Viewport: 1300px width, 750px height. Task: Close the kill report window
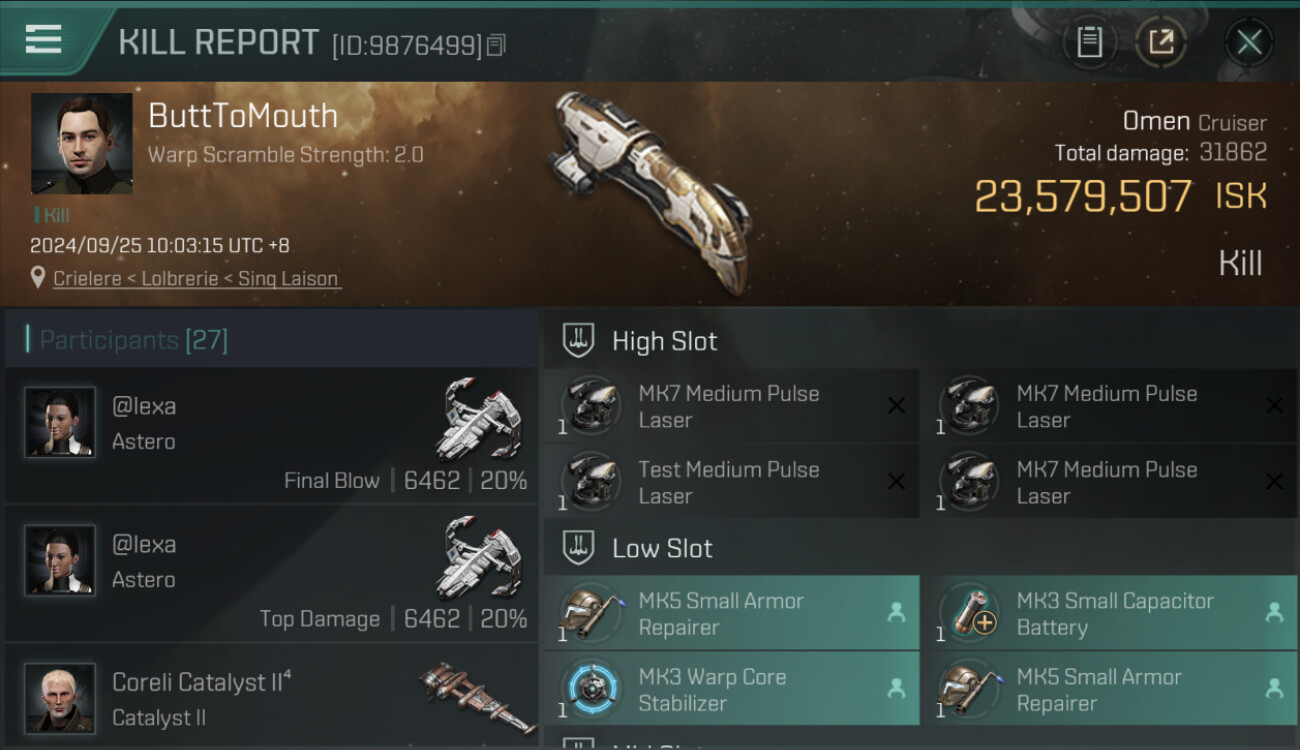coord(1249,42)
